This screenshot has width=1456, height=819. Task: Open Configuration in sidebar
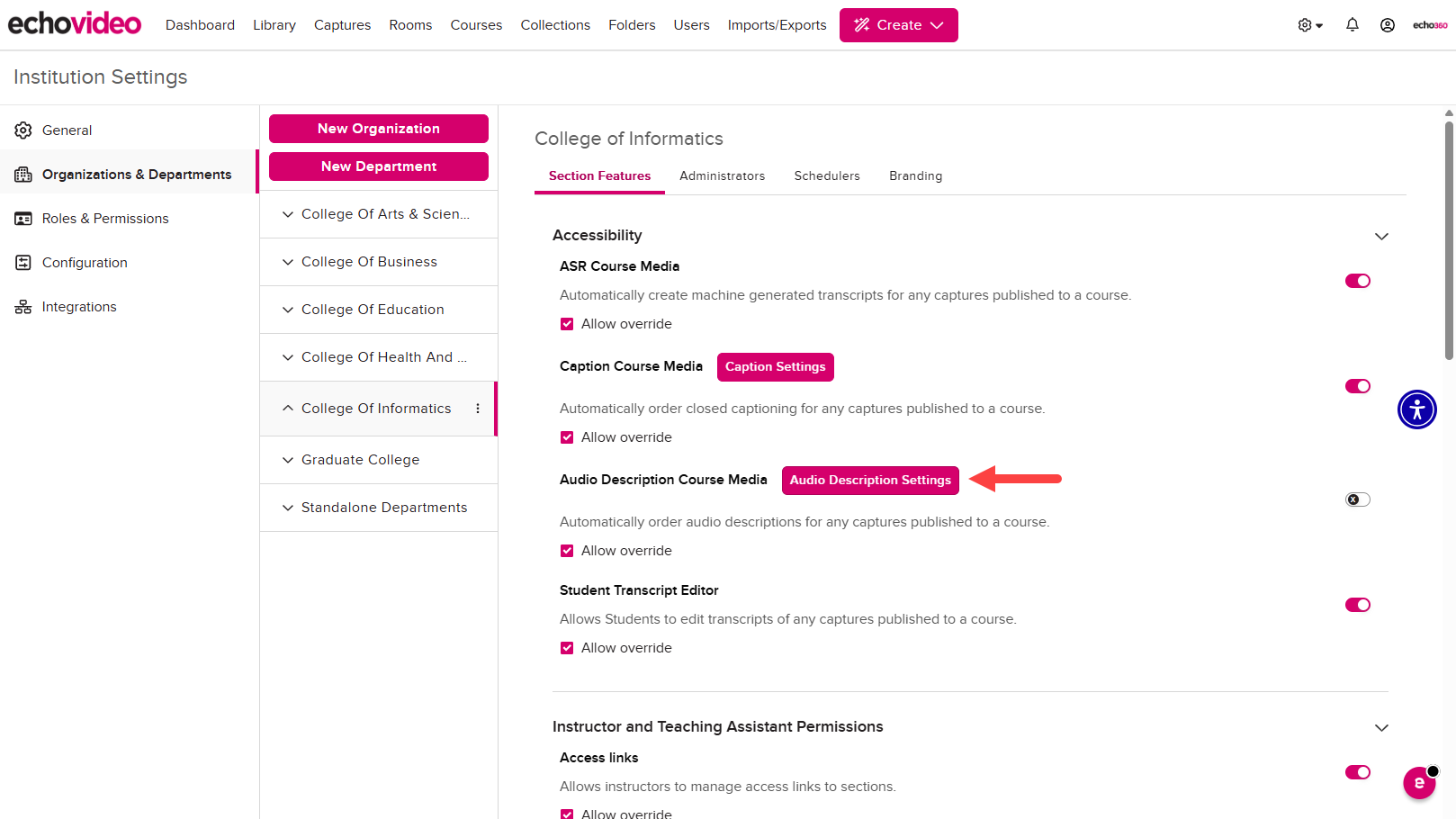tap(130, 263)
